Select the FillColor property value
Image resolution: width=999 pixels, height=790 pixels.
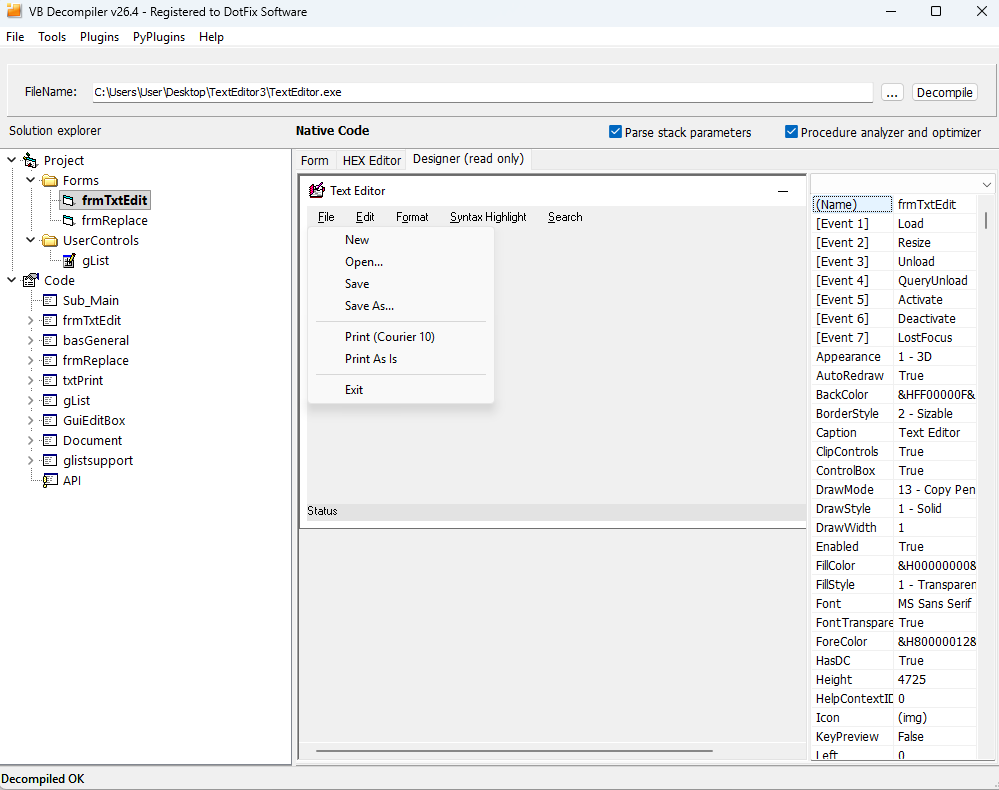tap(935, 565)
